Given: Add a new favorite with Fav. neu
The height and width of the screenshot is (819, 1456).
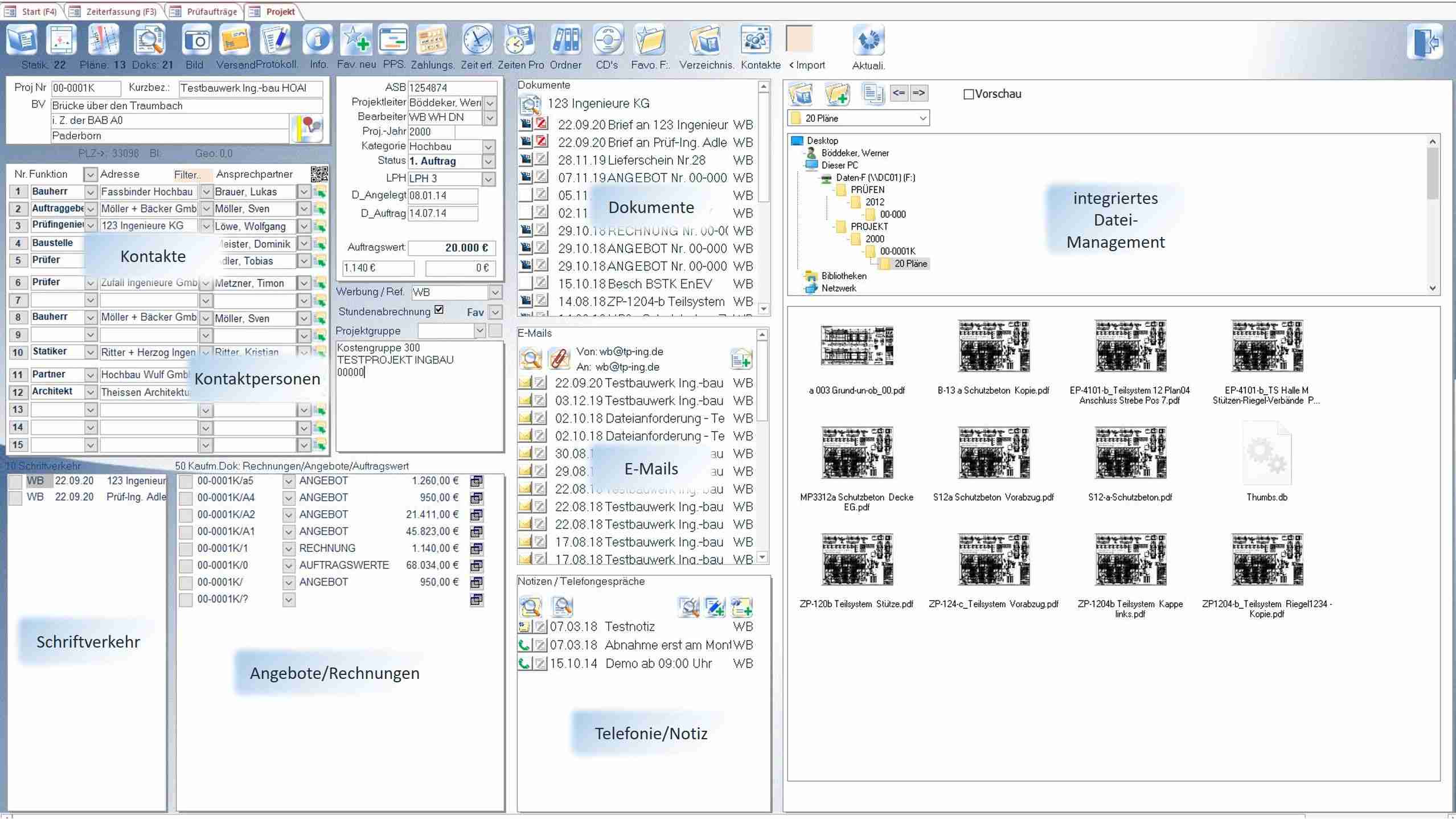Looking at the screenshot, I should 356,41.
